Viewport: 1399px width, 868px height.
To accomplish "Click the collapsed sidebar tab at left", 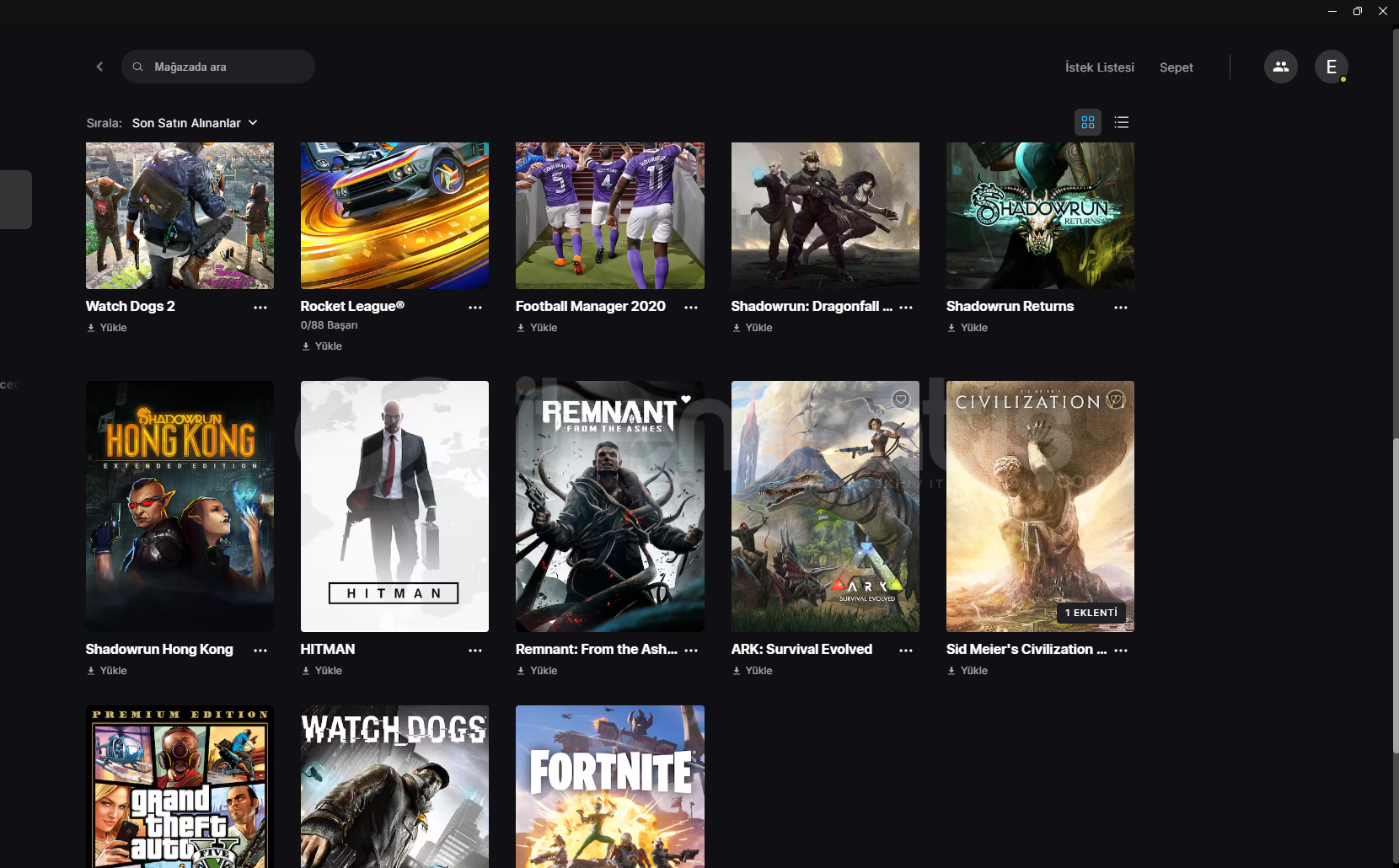I will coord(15,200).
